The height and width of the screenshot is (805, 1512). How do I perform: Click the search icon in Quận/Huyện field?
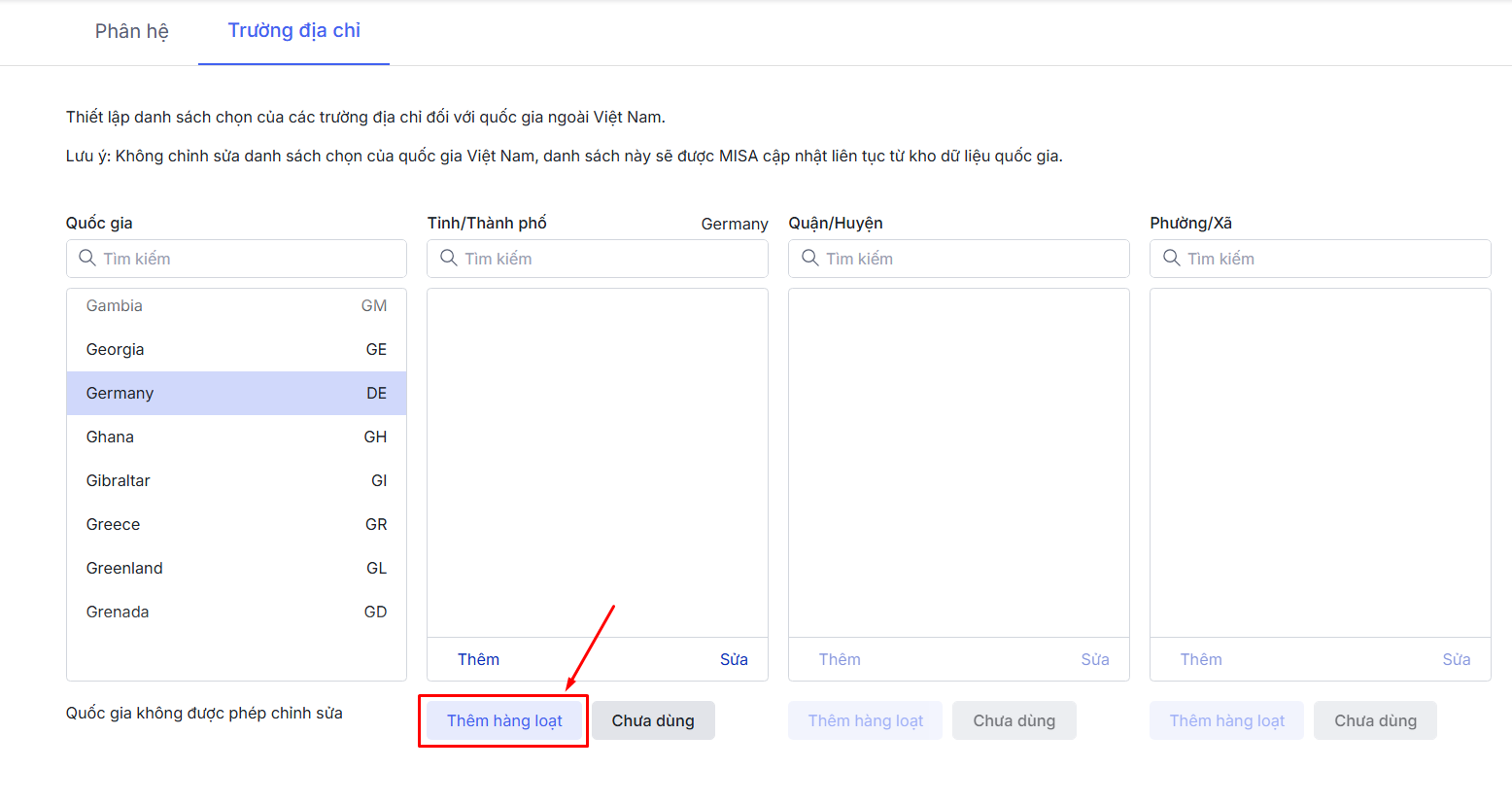[810, 259]
